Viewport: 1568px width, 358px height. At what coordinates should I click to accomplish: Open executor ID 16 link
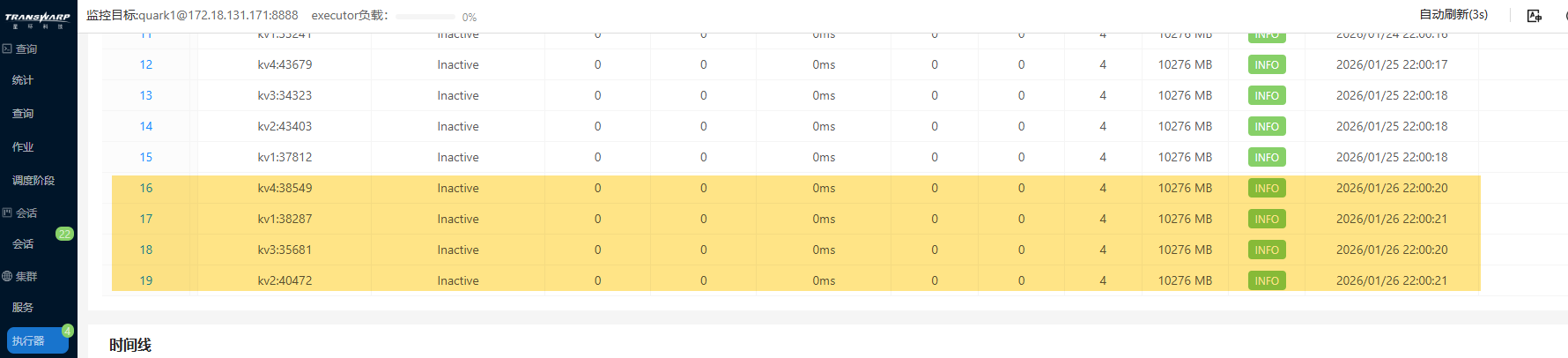click(146, 188)
